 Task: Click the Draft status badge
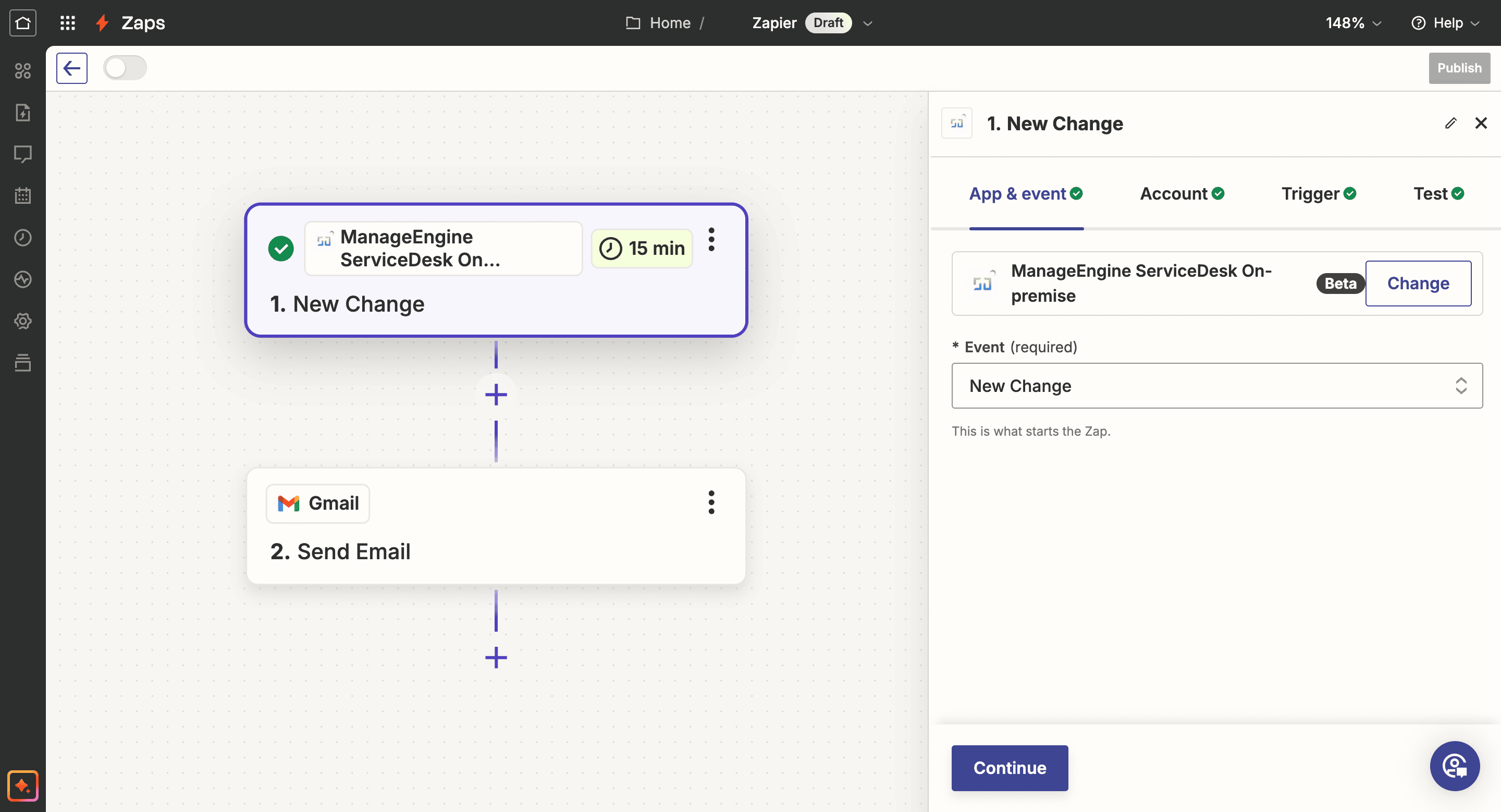tap(828, 23)
